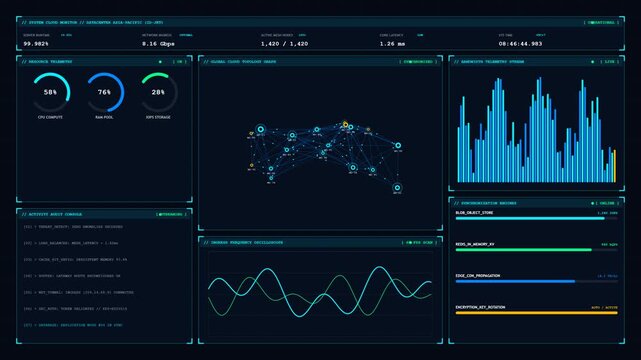
Task: Click the Synchronization Engines panel title
Action: tap(485, 203)
